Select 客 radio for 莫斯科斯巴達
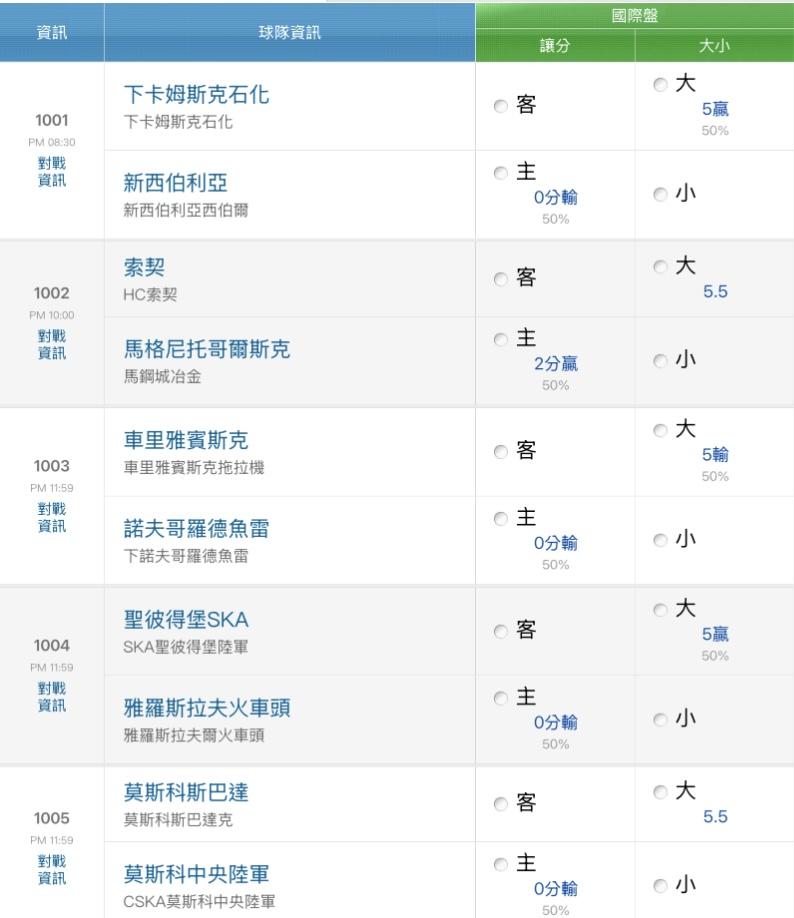This screenshot has width=794, height=918. tap(500, 803)
